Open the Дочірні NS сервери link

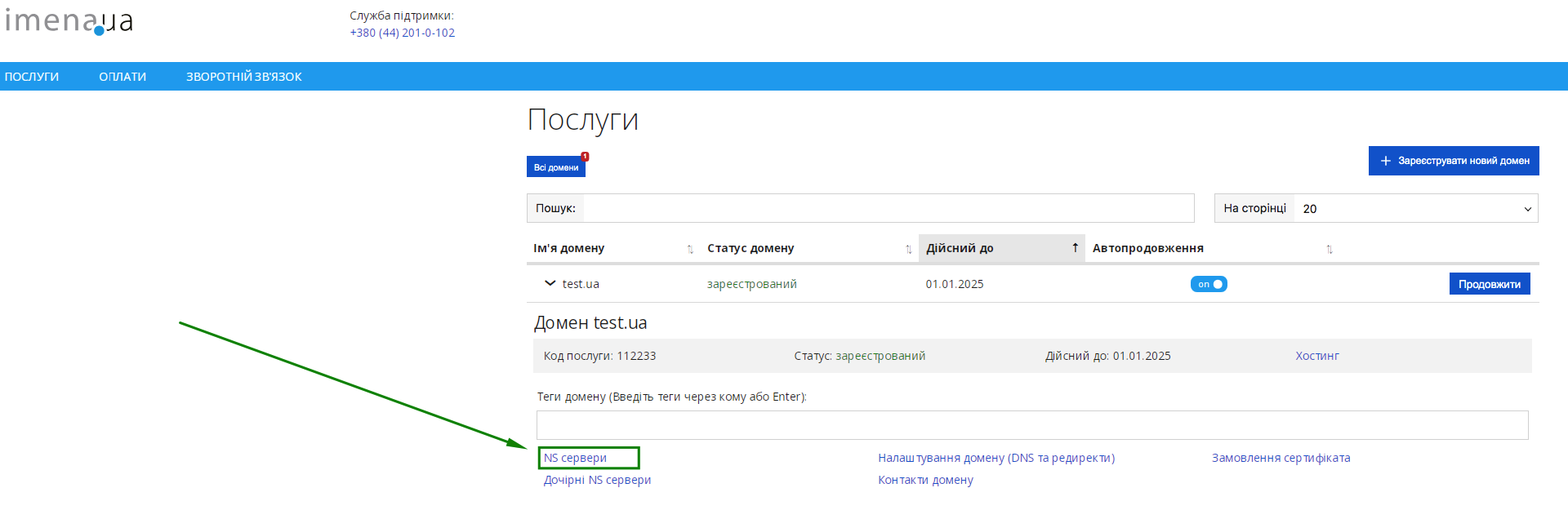(x=597, y=480)
